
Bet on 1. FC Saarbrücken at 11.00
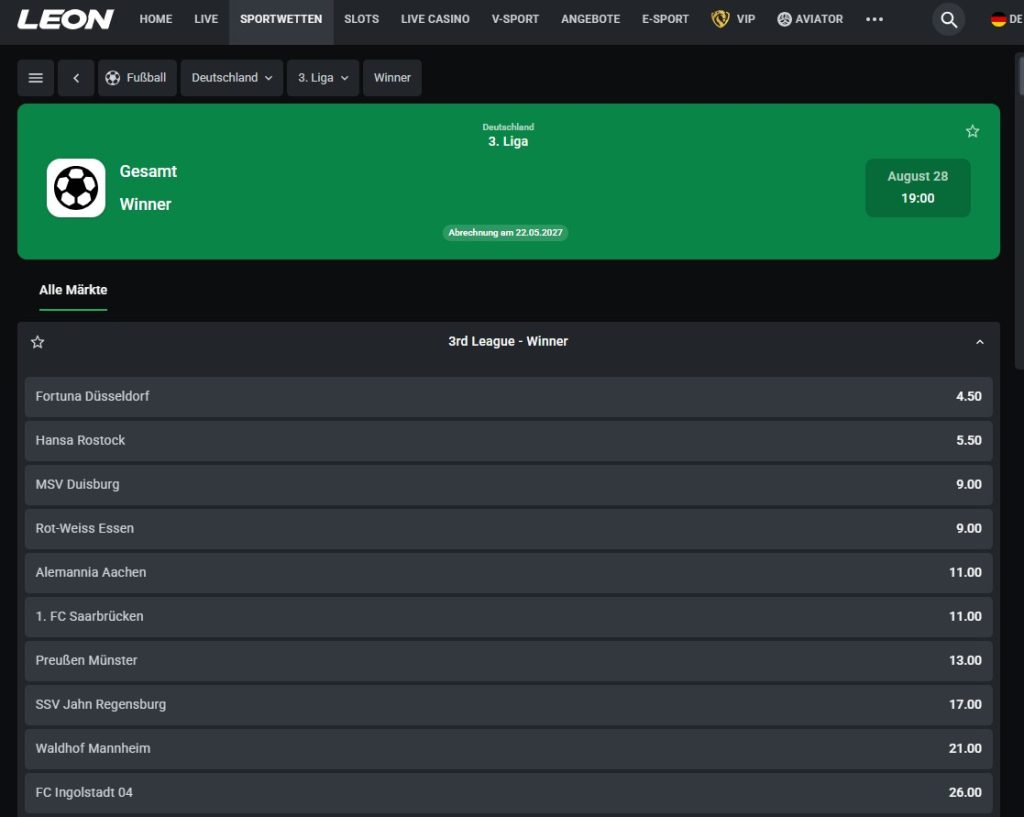509,617
